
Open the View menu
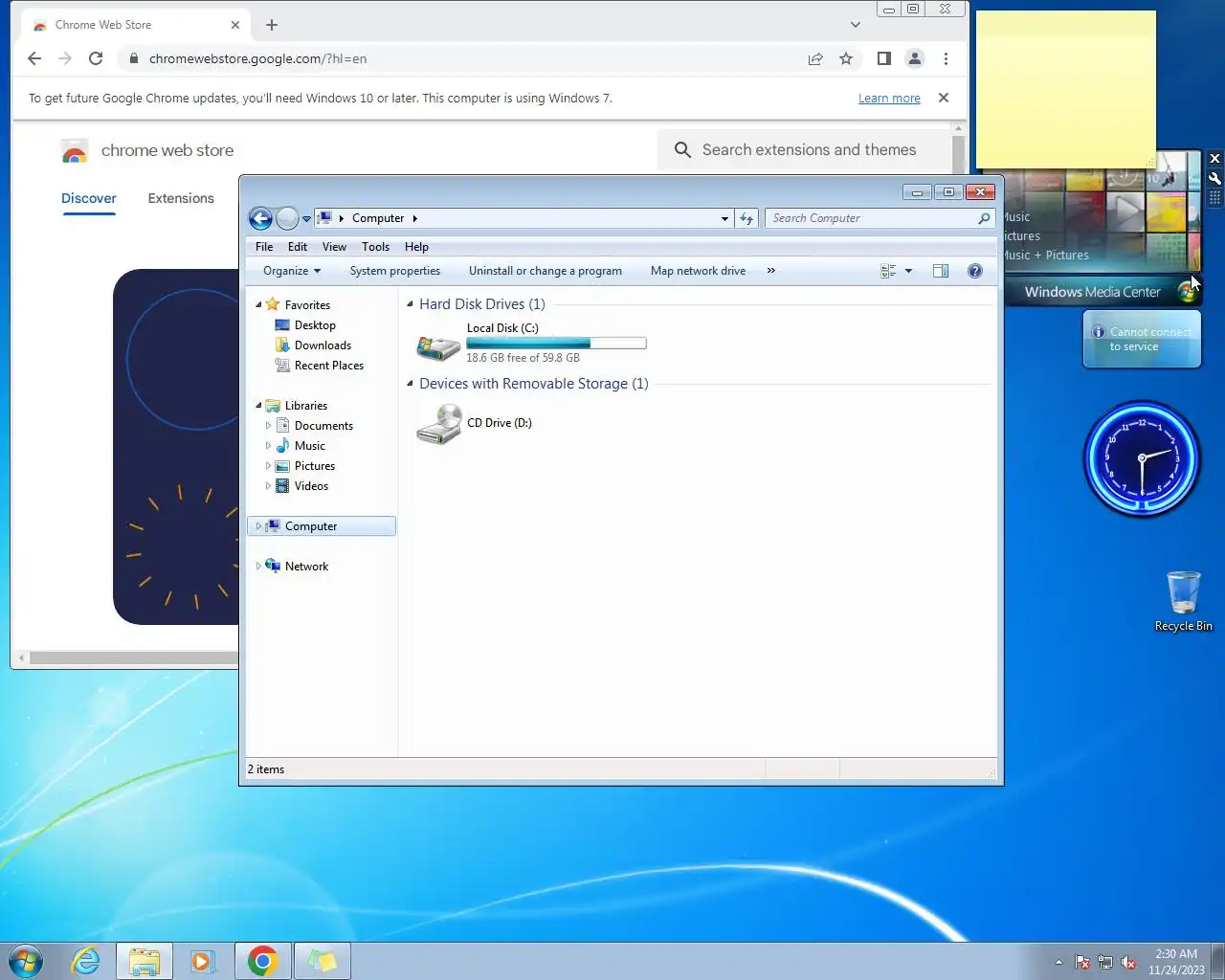tap(334, 247)
